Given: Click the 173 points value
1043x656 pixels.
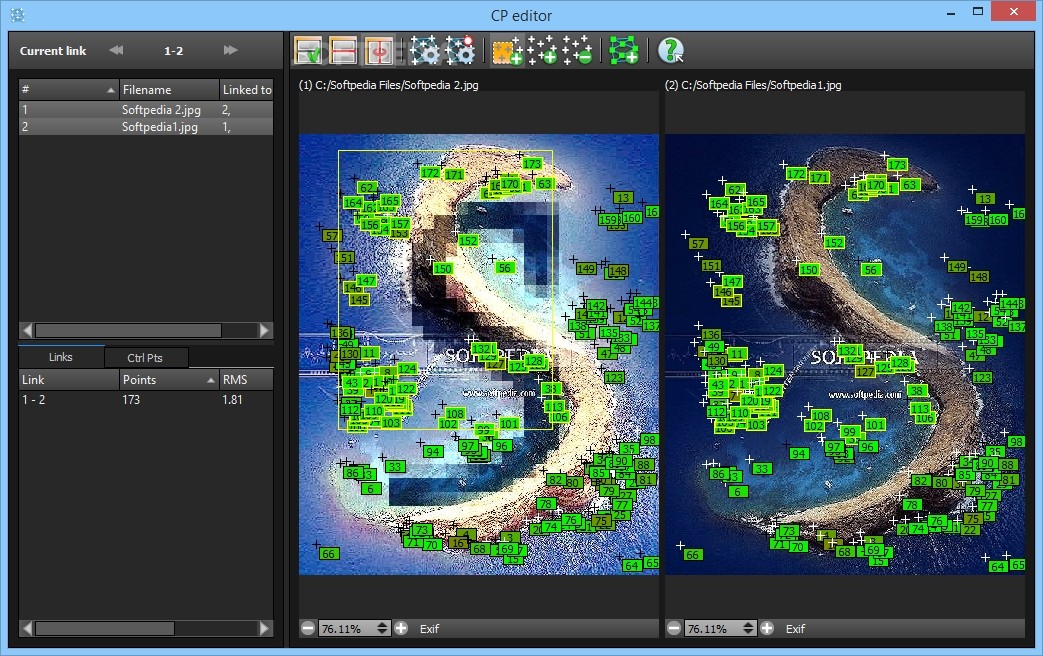Looking at the screenshot, I should pos(131,399).
